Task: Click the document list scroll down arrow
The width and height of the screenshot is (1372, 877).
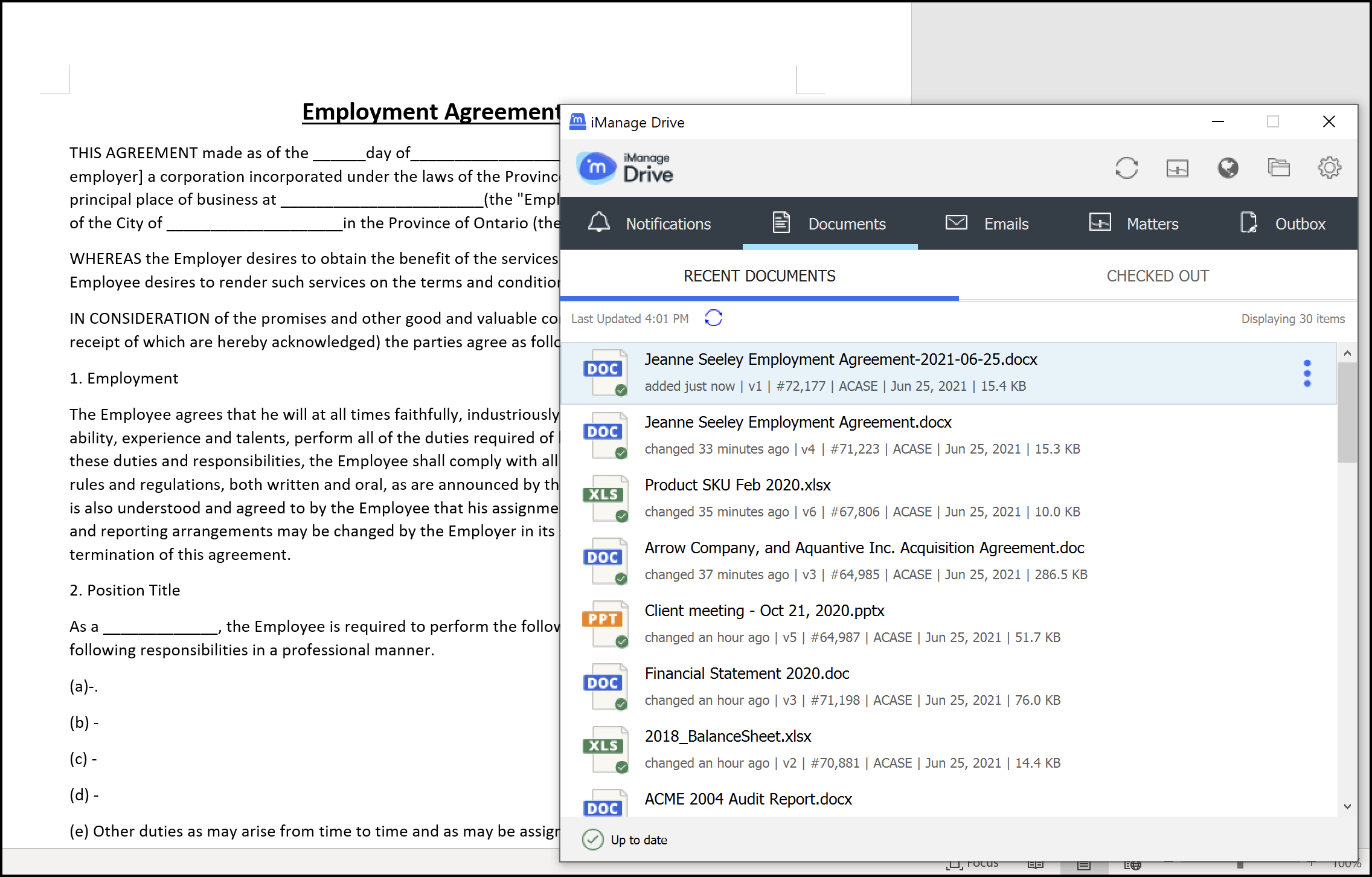Action: tap(1347, 807)
